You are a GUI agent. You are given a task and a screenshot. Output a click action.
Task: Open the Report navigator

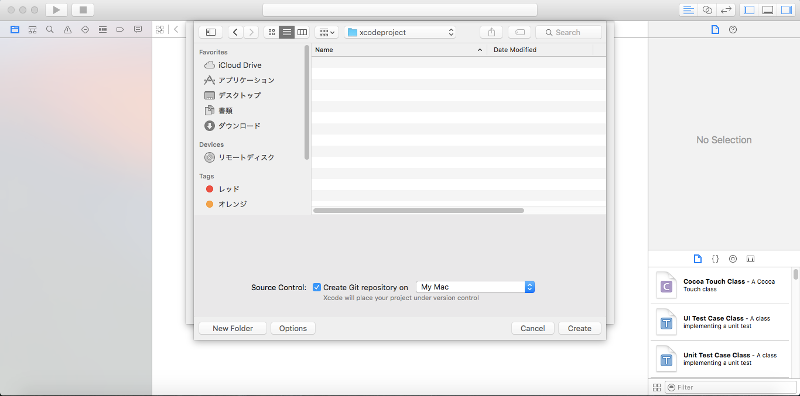click(x=138, y=30)
